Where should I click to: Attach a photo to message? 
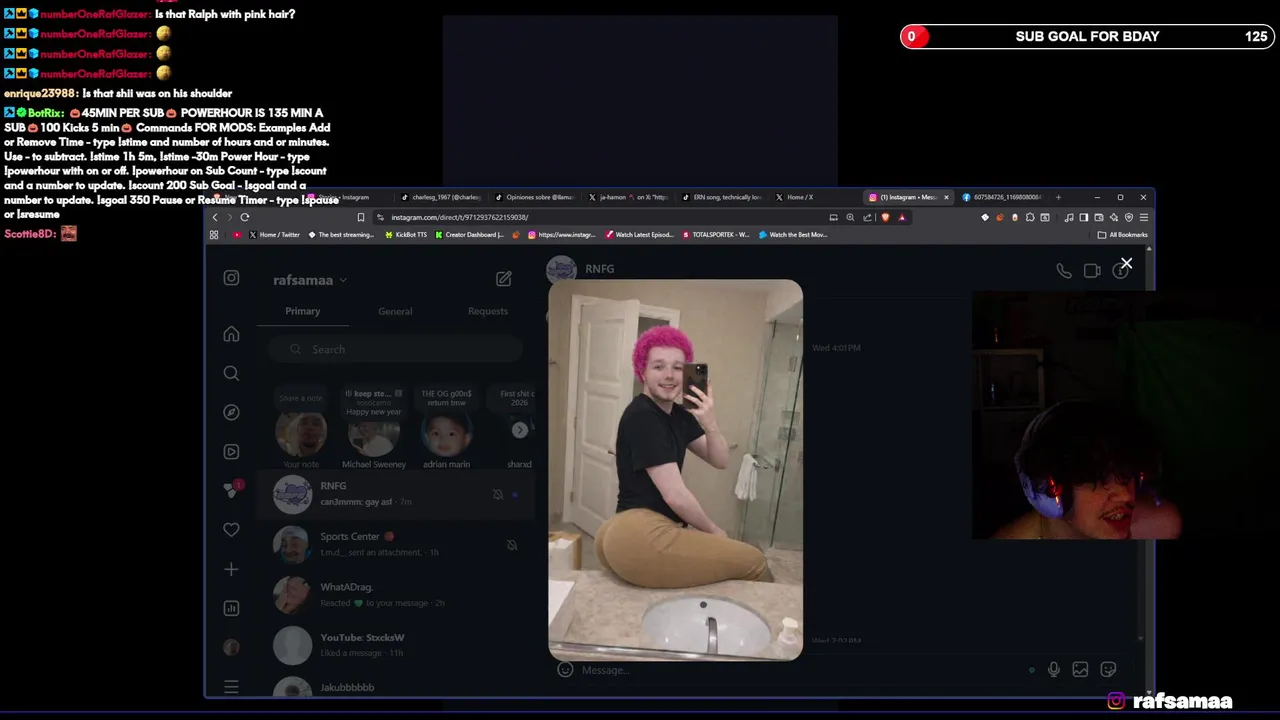click(1080, 670)
